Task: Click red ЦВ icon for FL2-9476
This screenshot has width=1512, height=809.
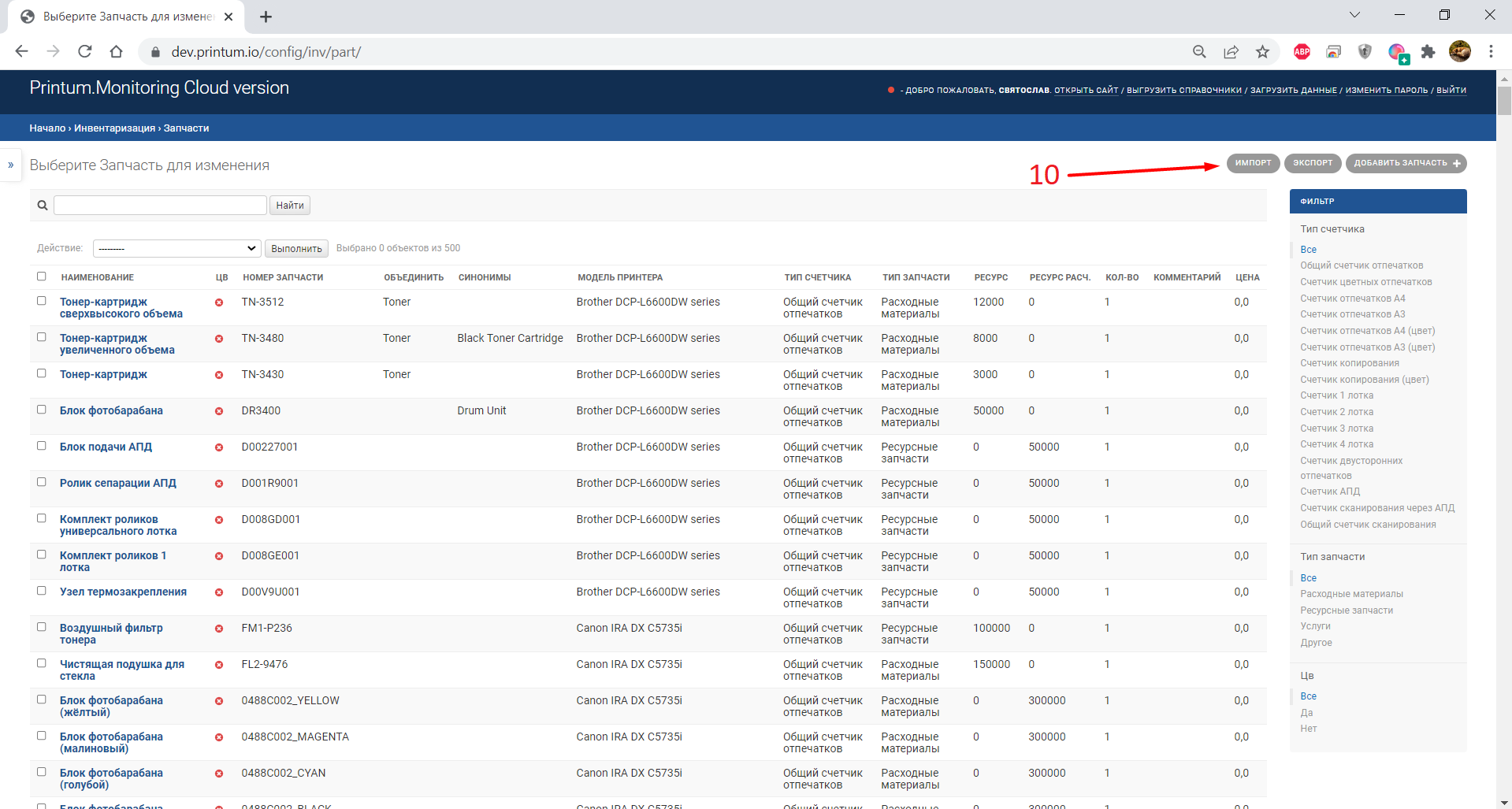Action: coord(219,665)
